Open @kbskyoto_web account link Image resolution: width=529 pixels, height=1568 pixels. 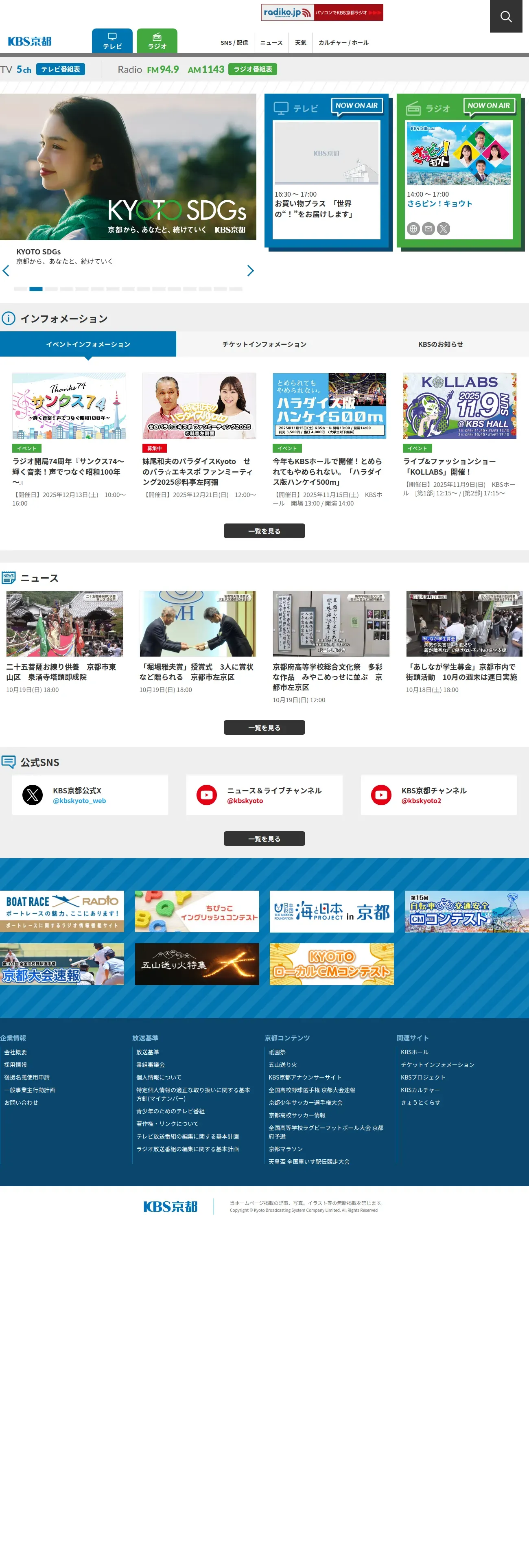click(x=79, y=801)
